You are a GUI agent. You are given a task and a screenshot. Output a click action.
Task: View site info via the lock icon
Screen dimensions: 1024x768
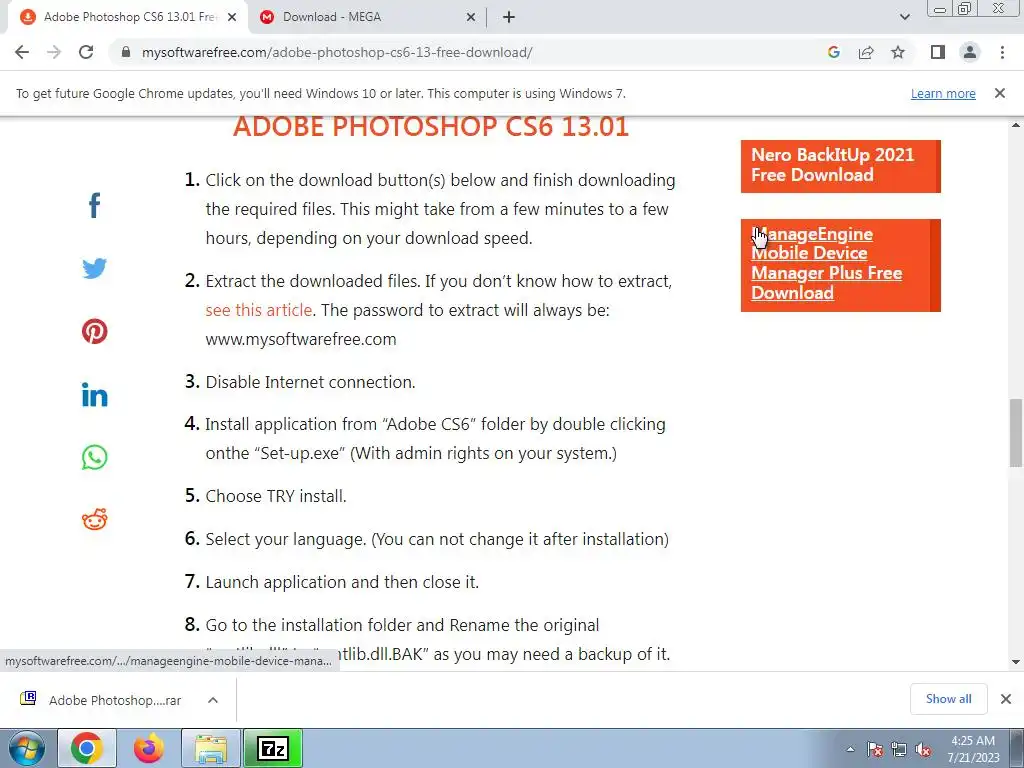point(126,52)
